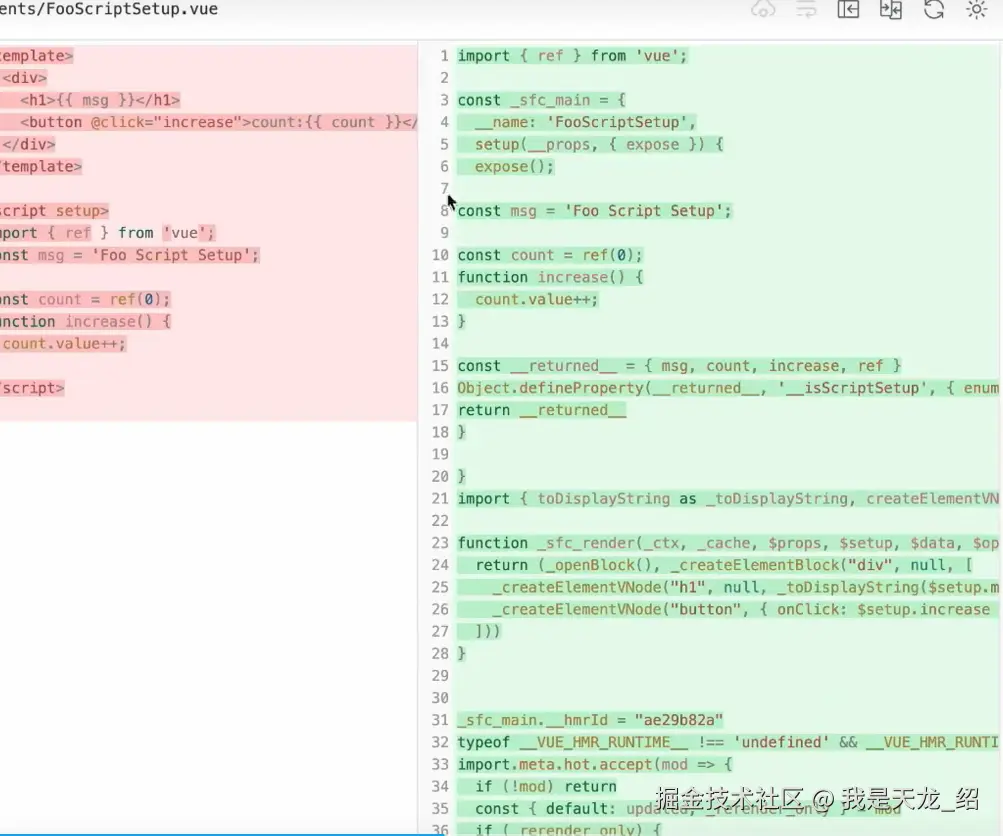The height and width of the screenshot is (836, 1003).
Task: Click "expose();" on line 6
Action: [514, 167]
